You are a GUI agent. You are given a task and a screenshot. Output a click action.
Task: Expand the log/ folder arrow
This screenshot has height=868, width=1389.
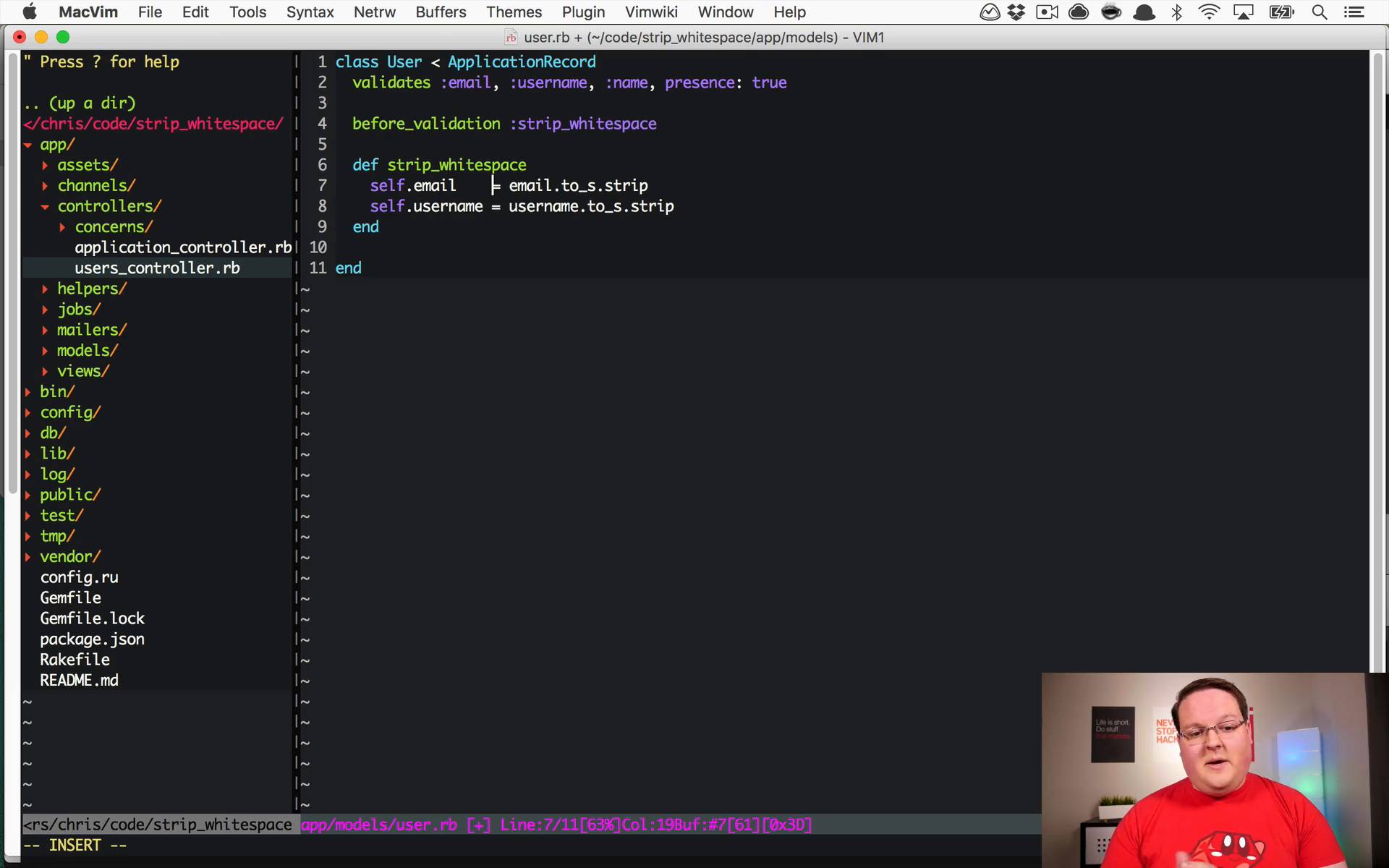click(27, 475)
